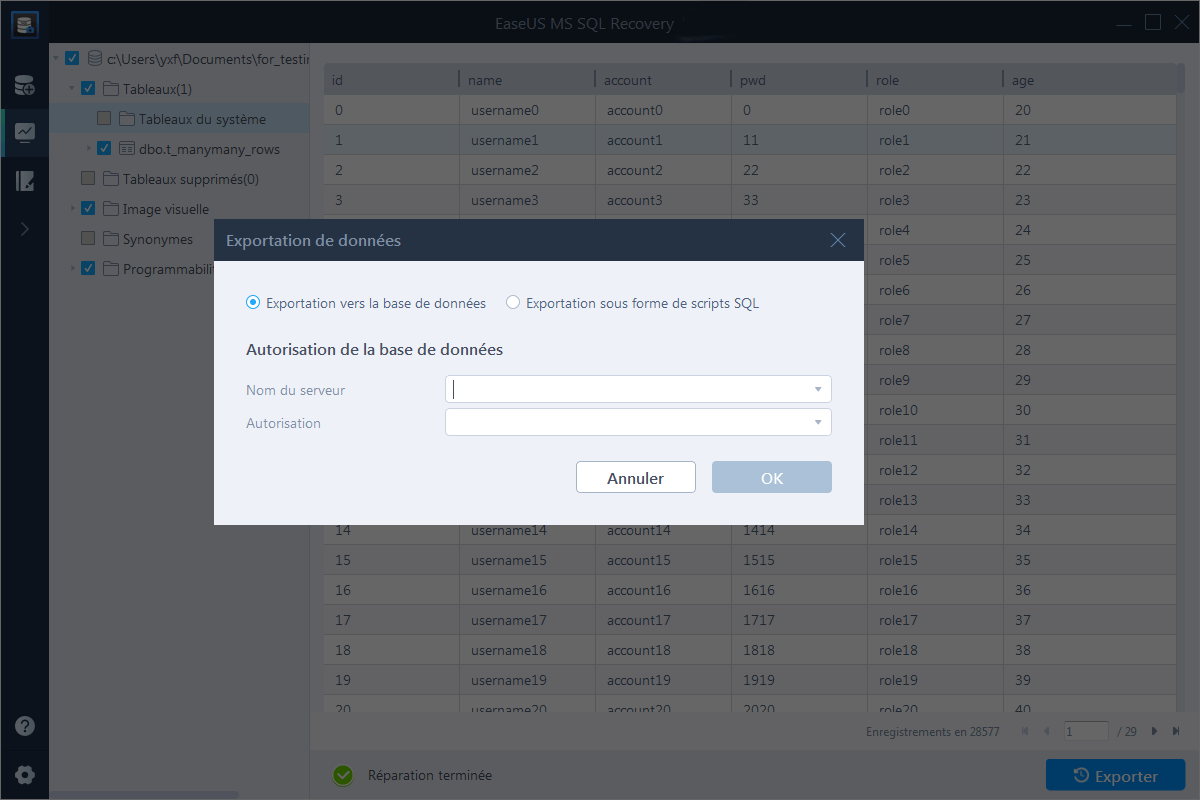Open the Nom du serveur dropdown

point(817,389)
